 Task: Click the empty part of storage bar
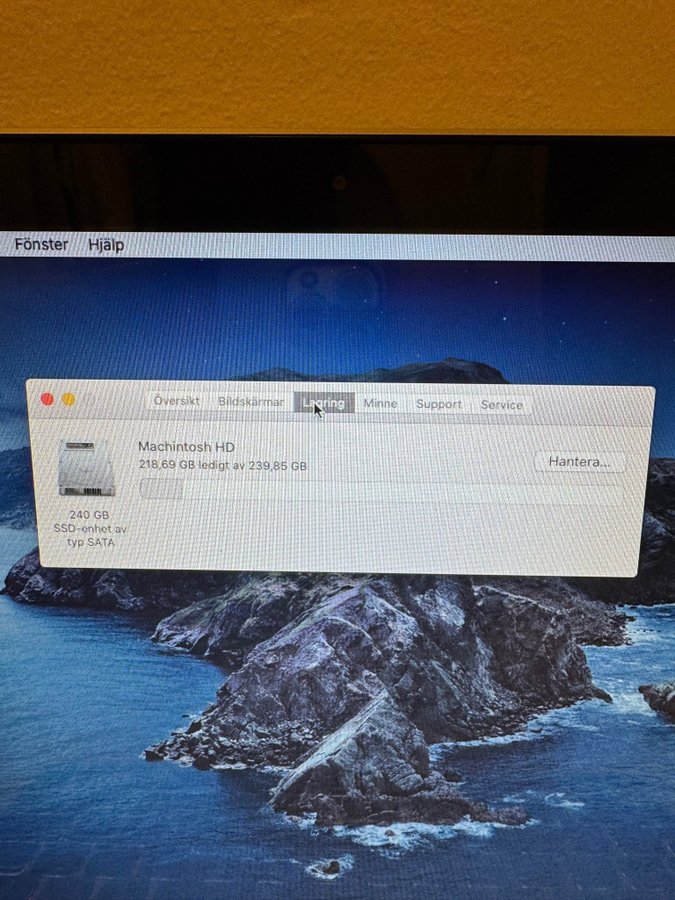(x=400, y=491)
